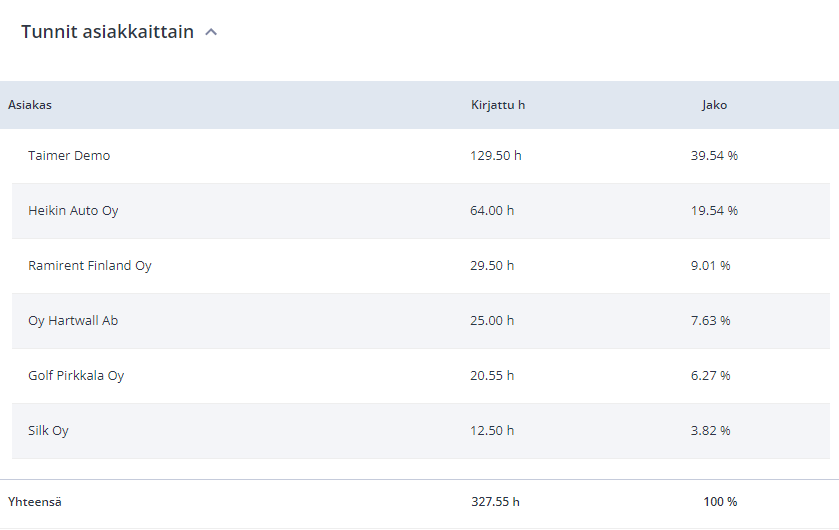
Task: Click the 327.55 h total hours
Action: pyautogui.click(x=495, y=502)
